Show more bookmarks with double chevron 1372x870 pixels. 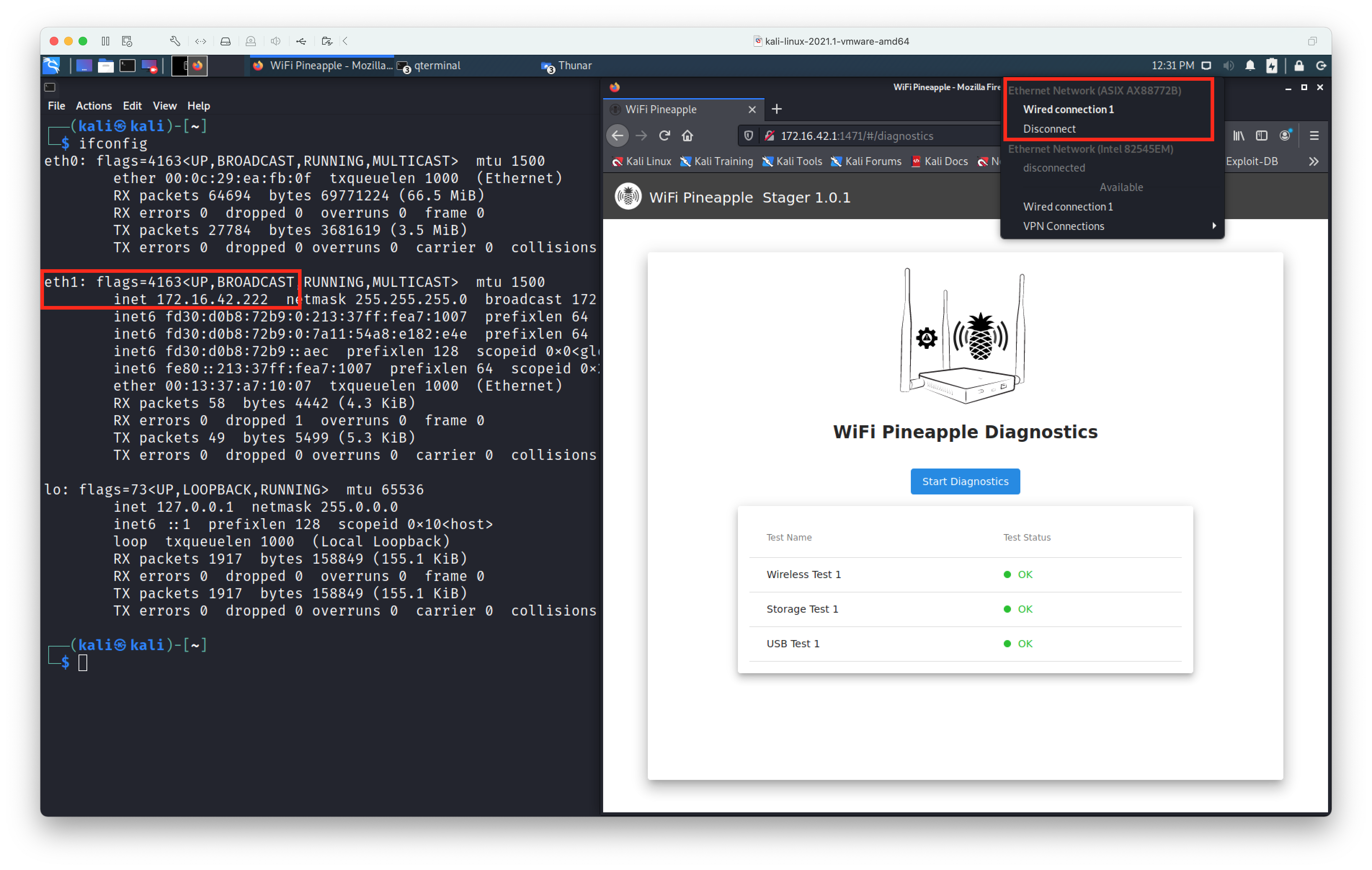coord(1314,161)
